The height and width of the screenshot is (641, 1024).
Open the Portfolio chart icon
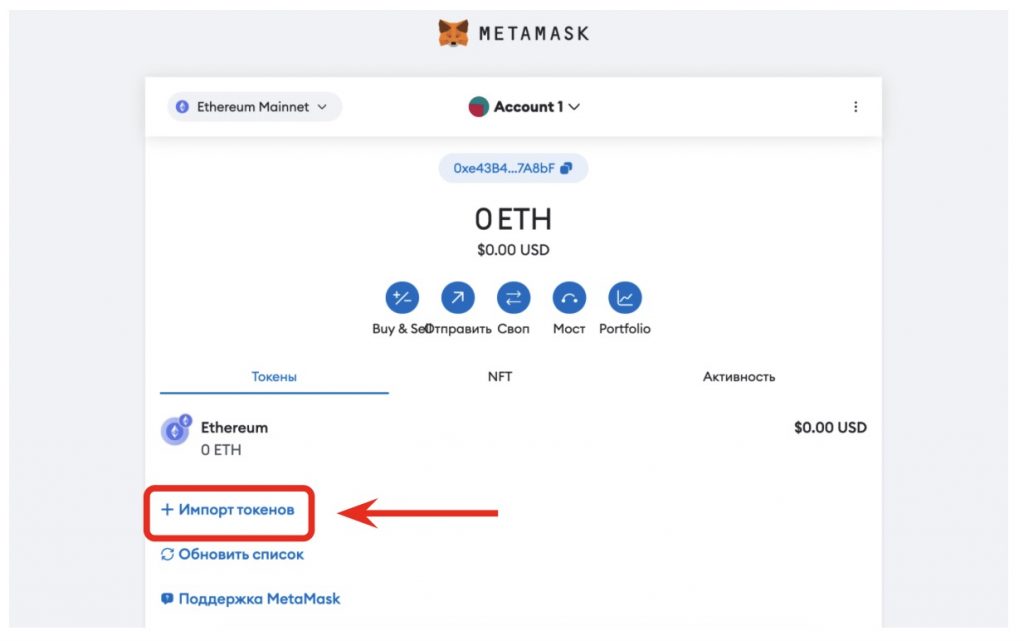point(625,298)
